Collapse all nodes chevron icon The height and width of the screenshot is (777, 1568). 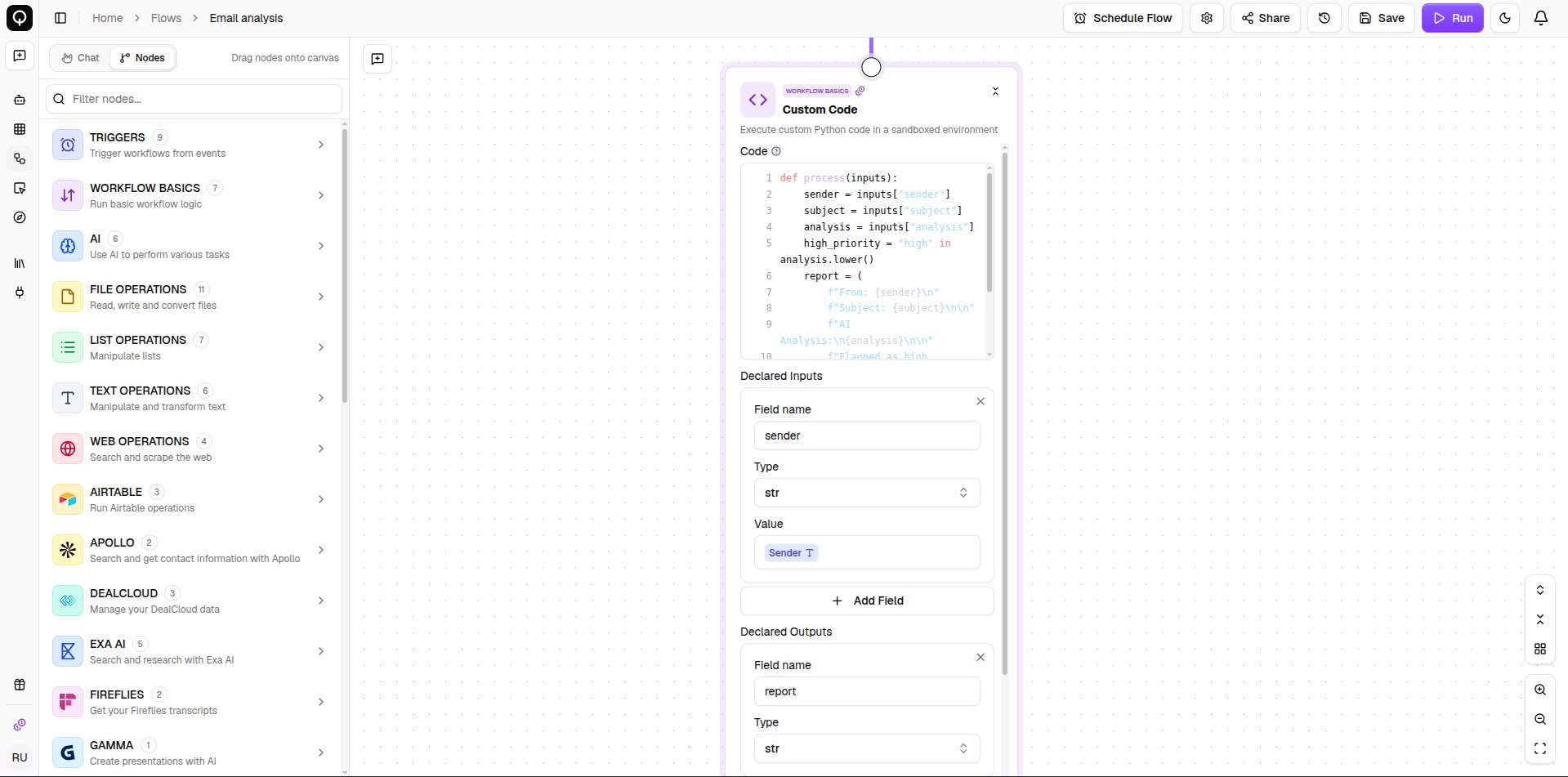tap(1540, 619)
